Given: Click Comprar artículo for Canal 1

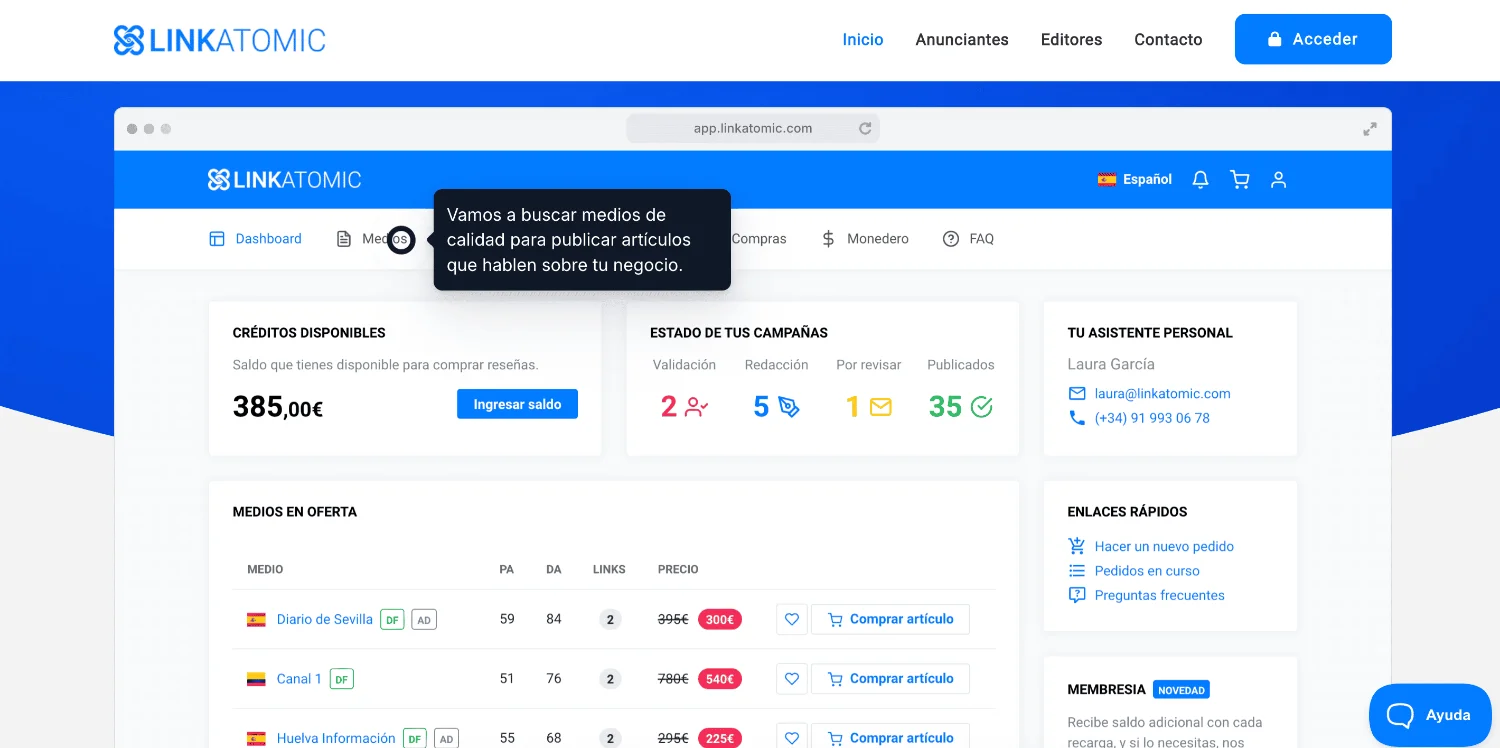Looking at the screenshot, I should tap(890, 679).
